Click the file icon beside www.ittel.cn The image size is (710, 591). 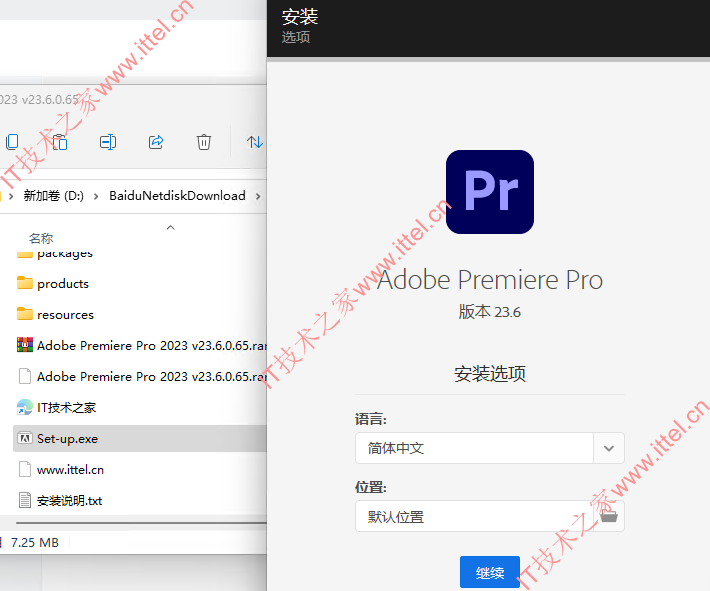pyautogui.click(x=25, y=469)
